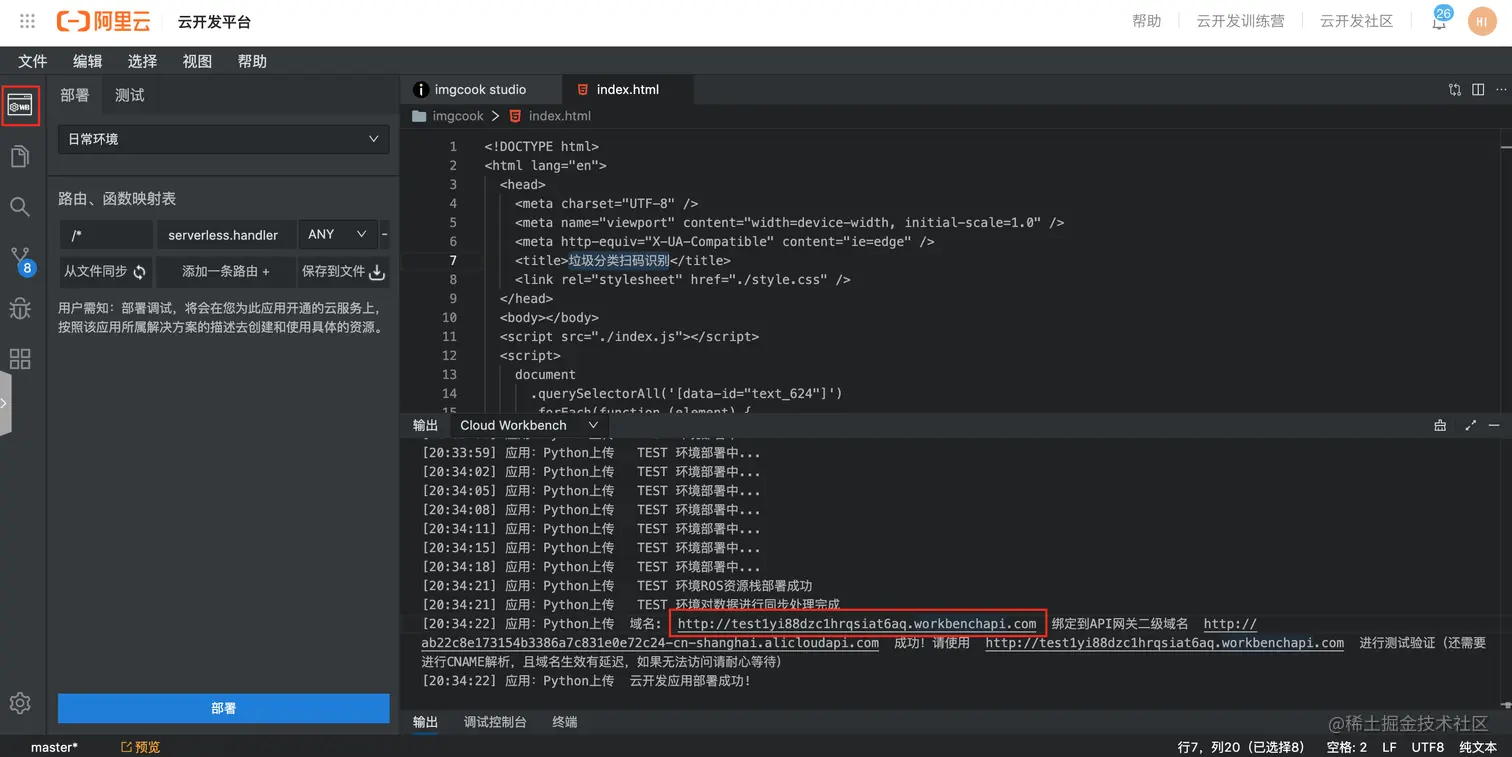Screen dimensions: 1512x757
Task: Click 行7，列20 cursor position status
Action: [x=1242, y=747]
